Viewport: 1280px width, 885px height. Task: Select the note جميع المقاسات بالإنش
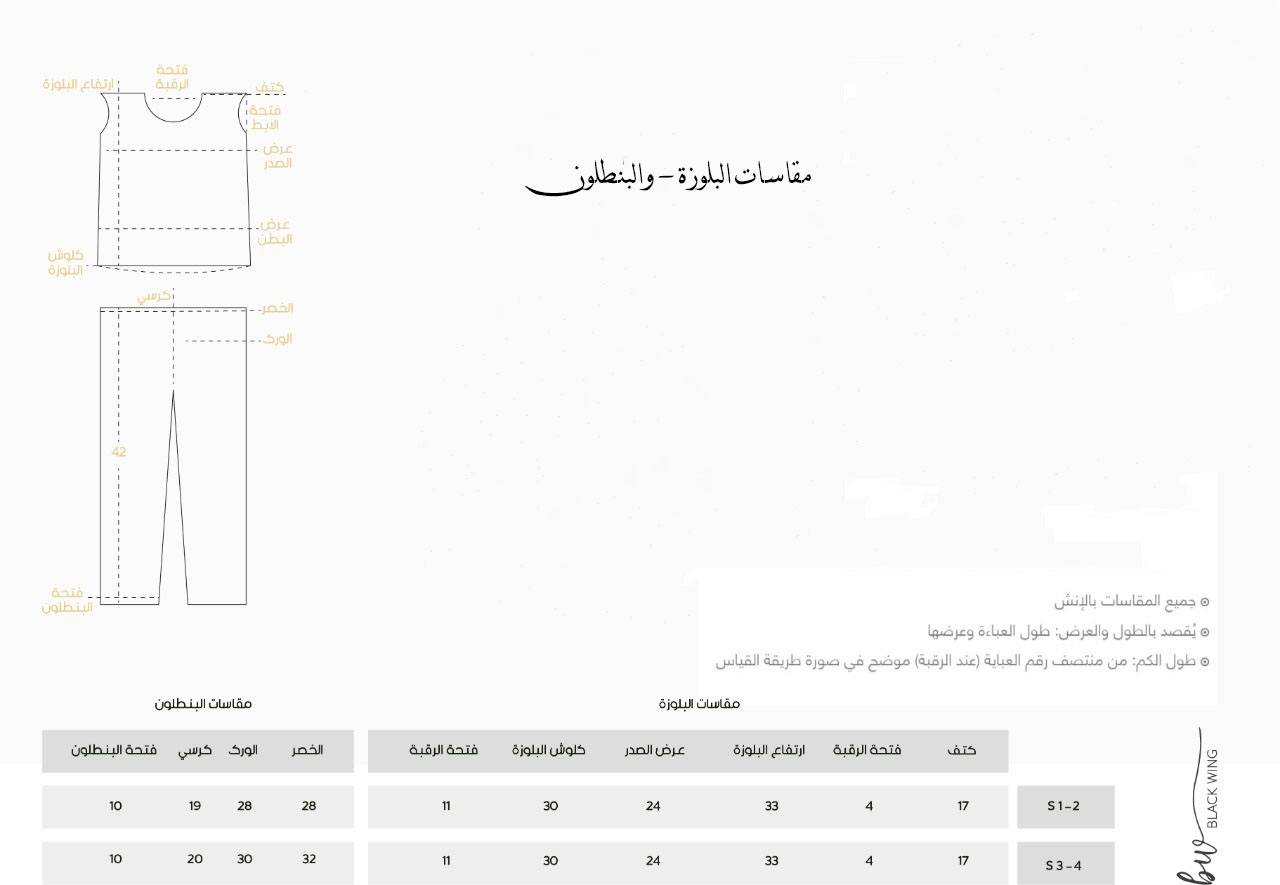coord(1132,602)
